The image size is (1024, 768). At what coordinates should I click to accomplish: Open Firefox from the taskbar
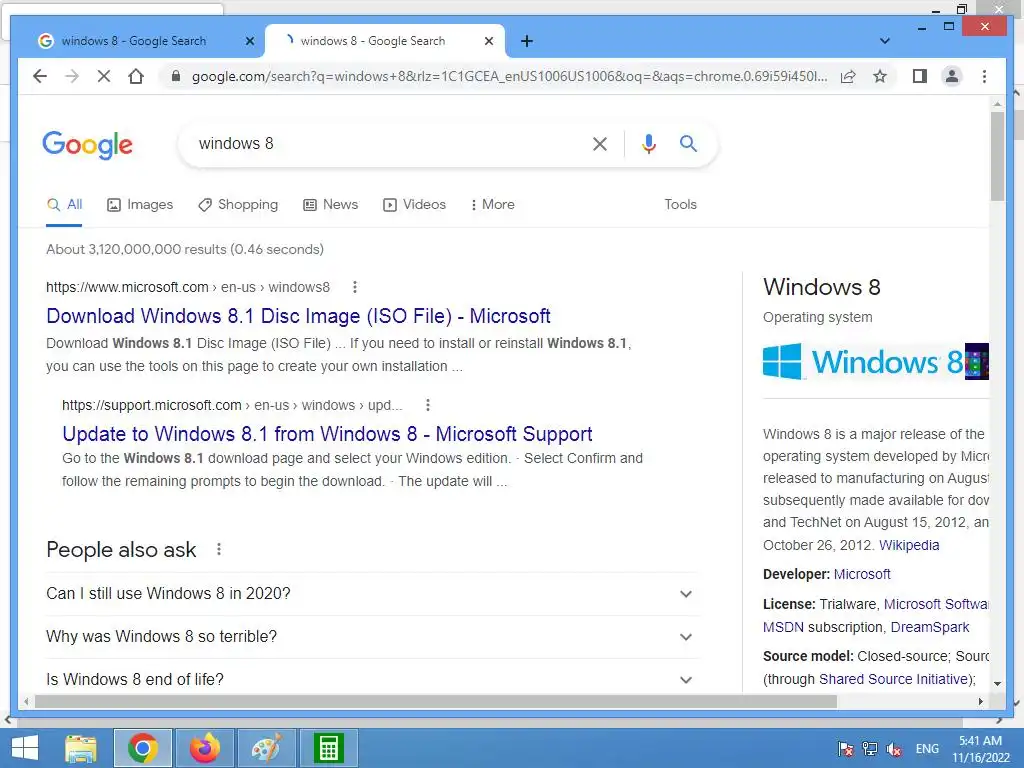[x=204, y=748]
